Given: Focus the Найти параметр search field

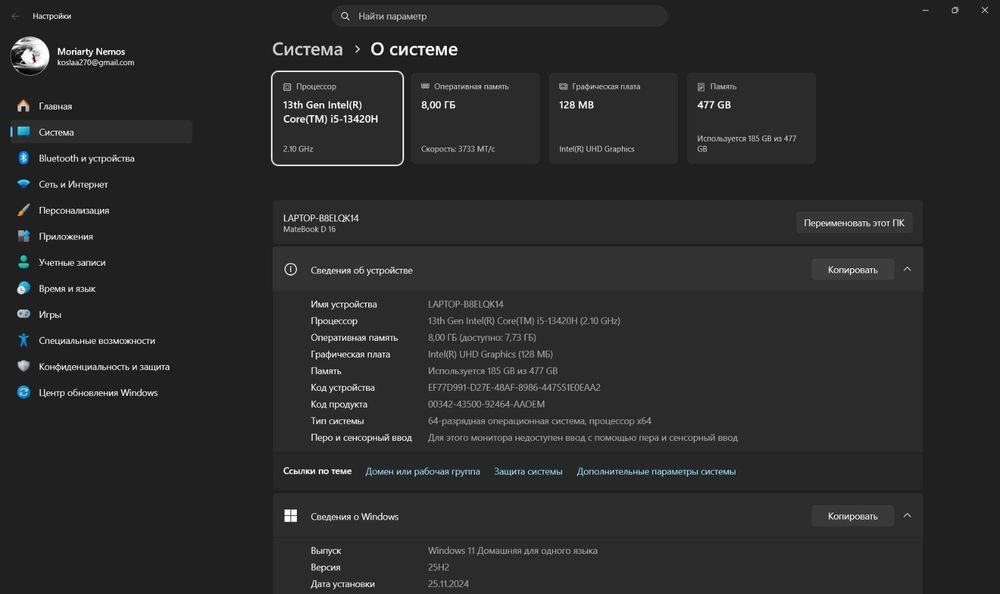Looking at the screenshot, I should pyautogui.click(x=499, y=16).
